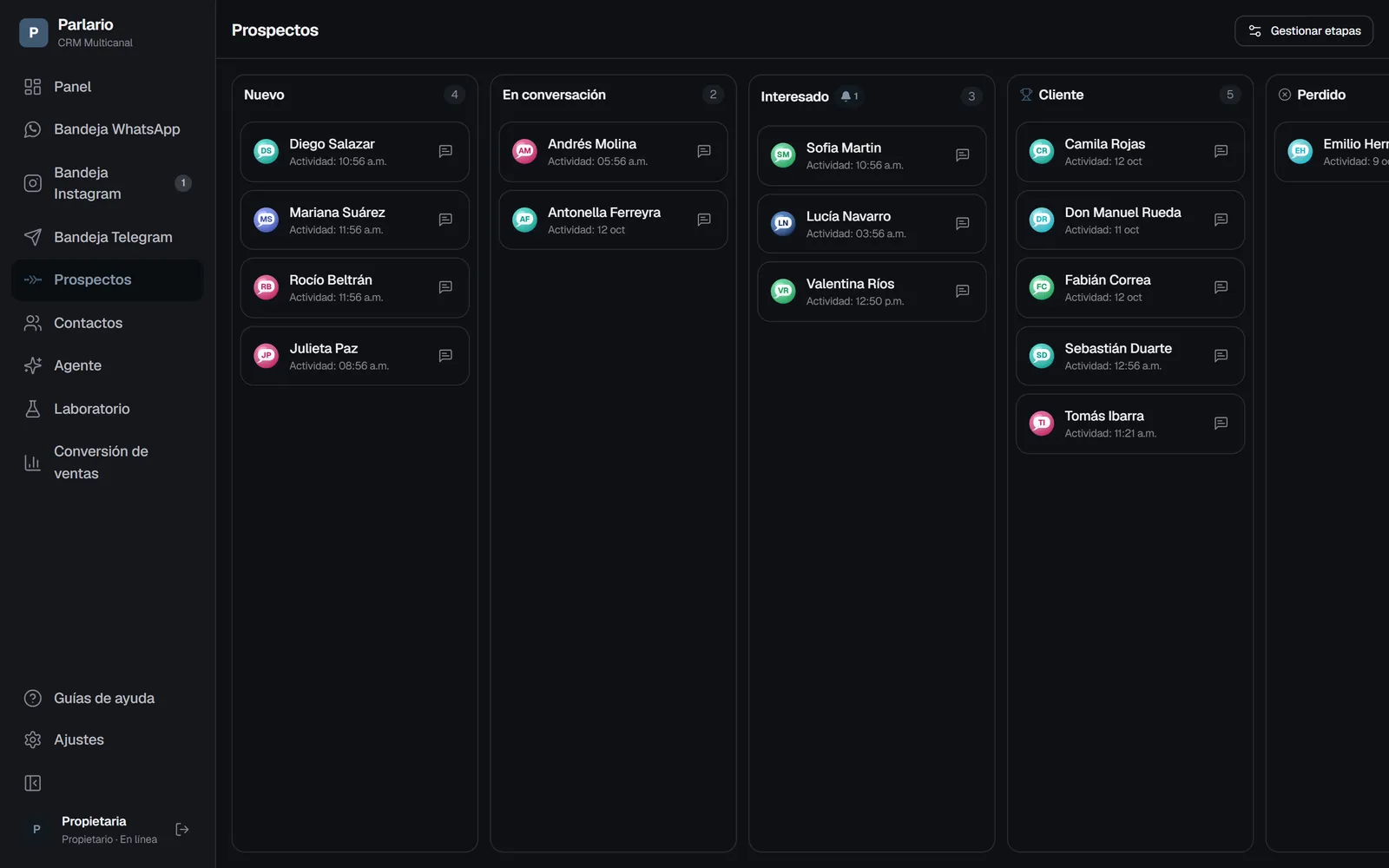Click the logout icon next to Propietaria
Image resolution: width=1389 pixels, height=868 pixels.
182,830
